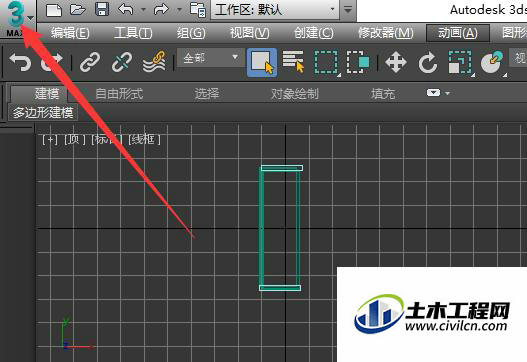Screen dimensions: 527x362
Task: Open the 修改器(M) menu
Action: (386, 33)
